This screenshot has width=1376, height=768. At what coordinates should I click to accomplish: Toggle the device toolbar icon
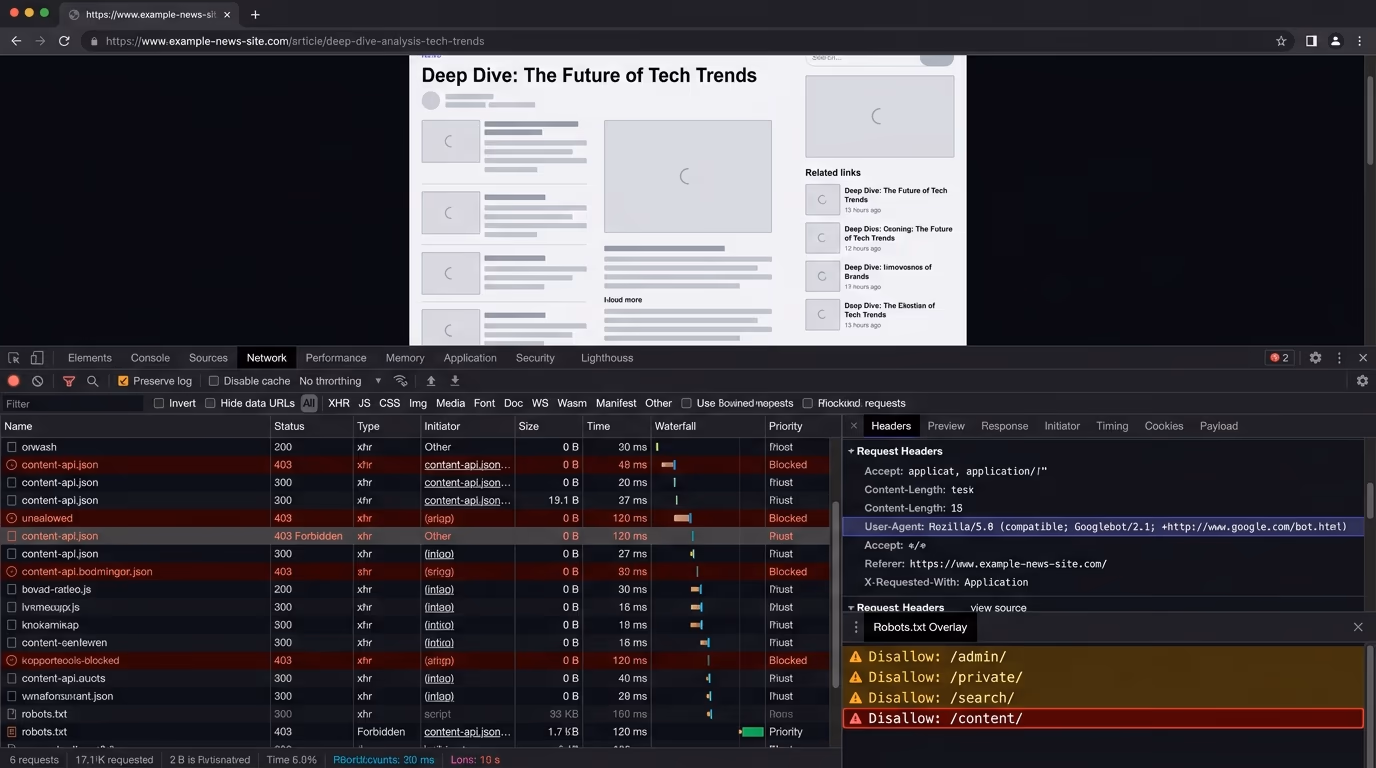[37, 358]
